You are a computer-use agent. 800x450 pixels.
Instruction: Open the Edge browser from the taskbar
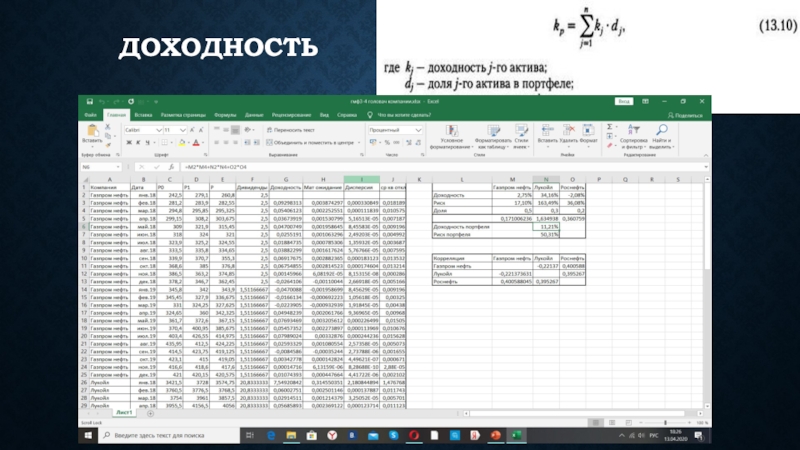[x=271, y=435]
